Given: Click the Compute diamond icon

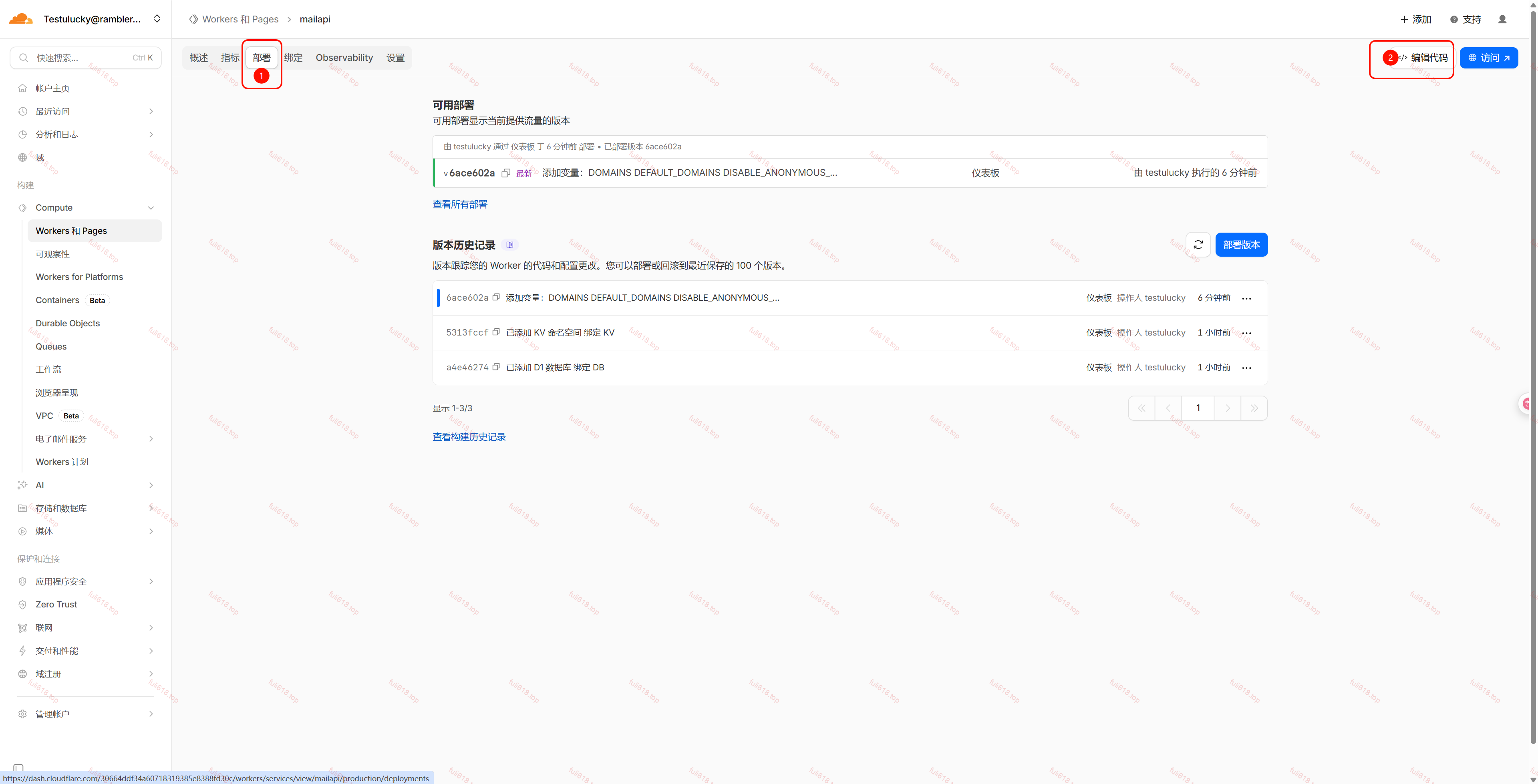Looking at the screenshot, I should pos(23,208).
